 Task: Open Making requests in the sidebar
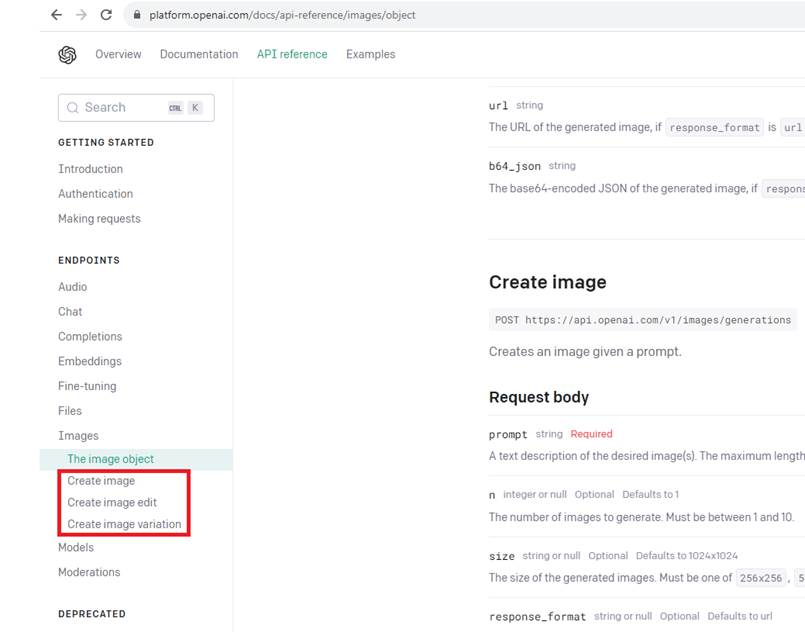99,219
